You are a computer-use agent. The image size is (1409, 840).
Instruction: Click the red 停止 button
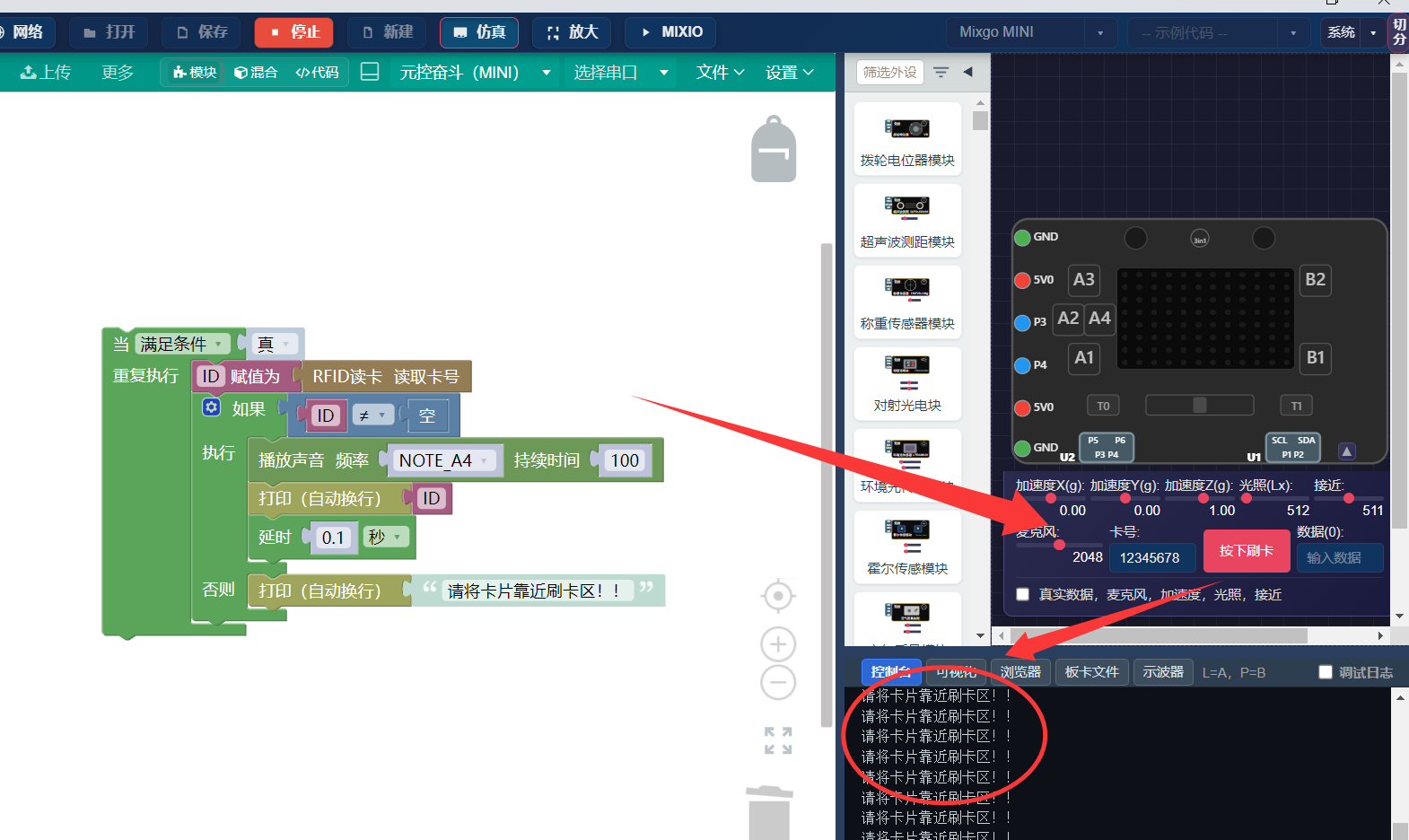294,32
